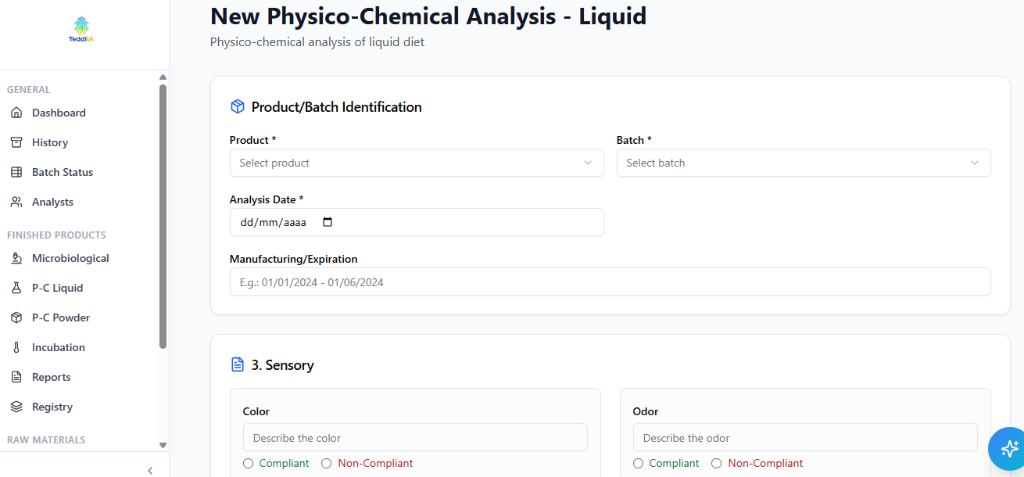Open the AI assistant sparkle button
1024x477 pixels.
(1008, 449)
